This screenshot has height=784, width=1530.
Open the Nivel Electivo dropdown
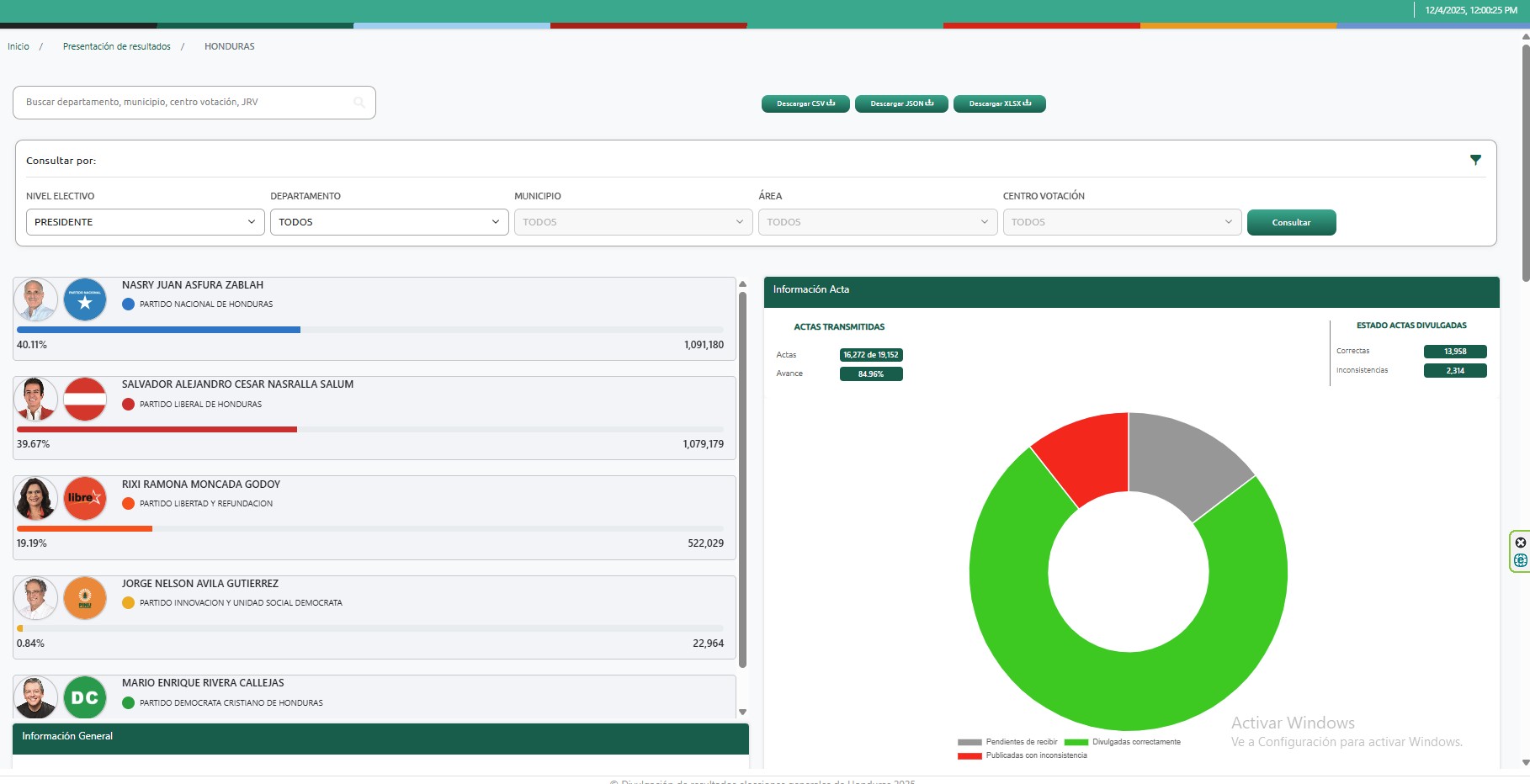click(145, 222)
